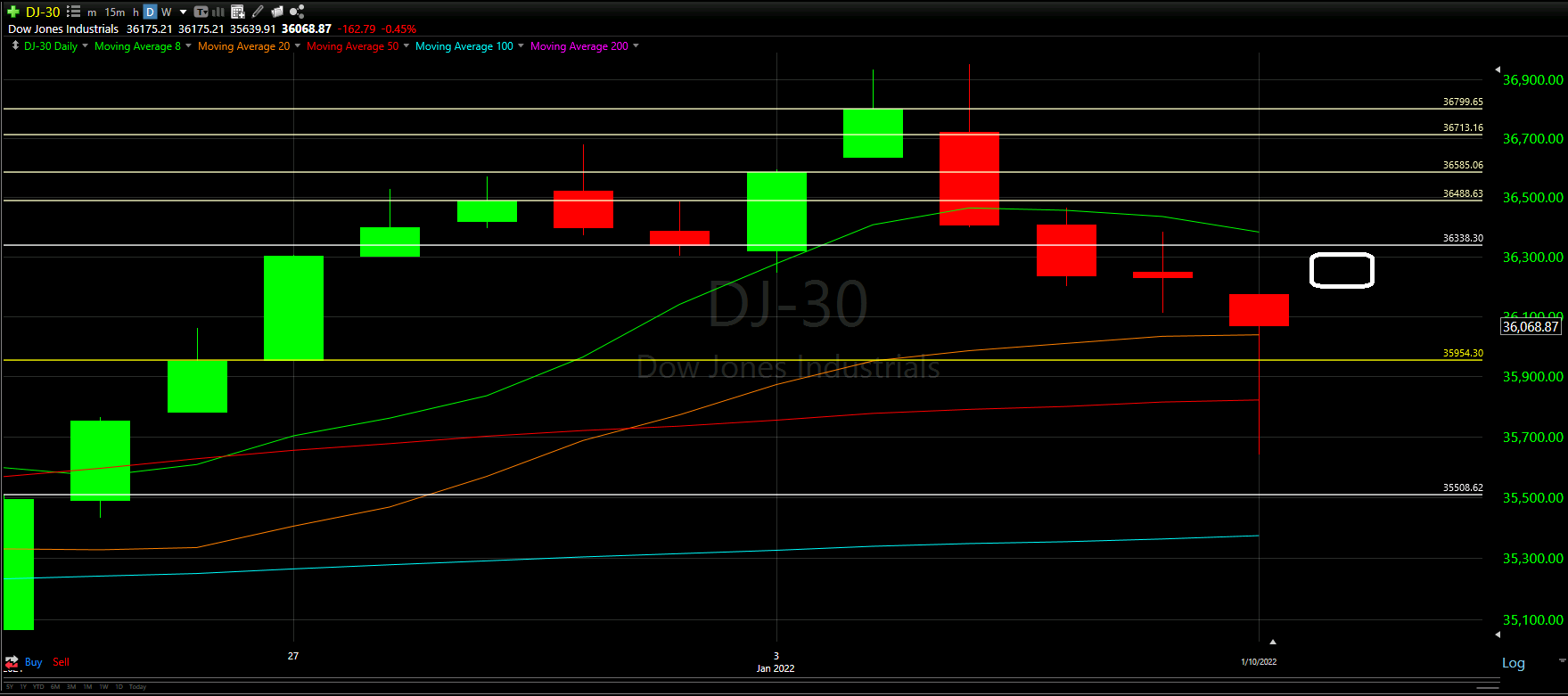Open the interval dropdown arrow after W
1568x696 pixels.
pos(183,12)
